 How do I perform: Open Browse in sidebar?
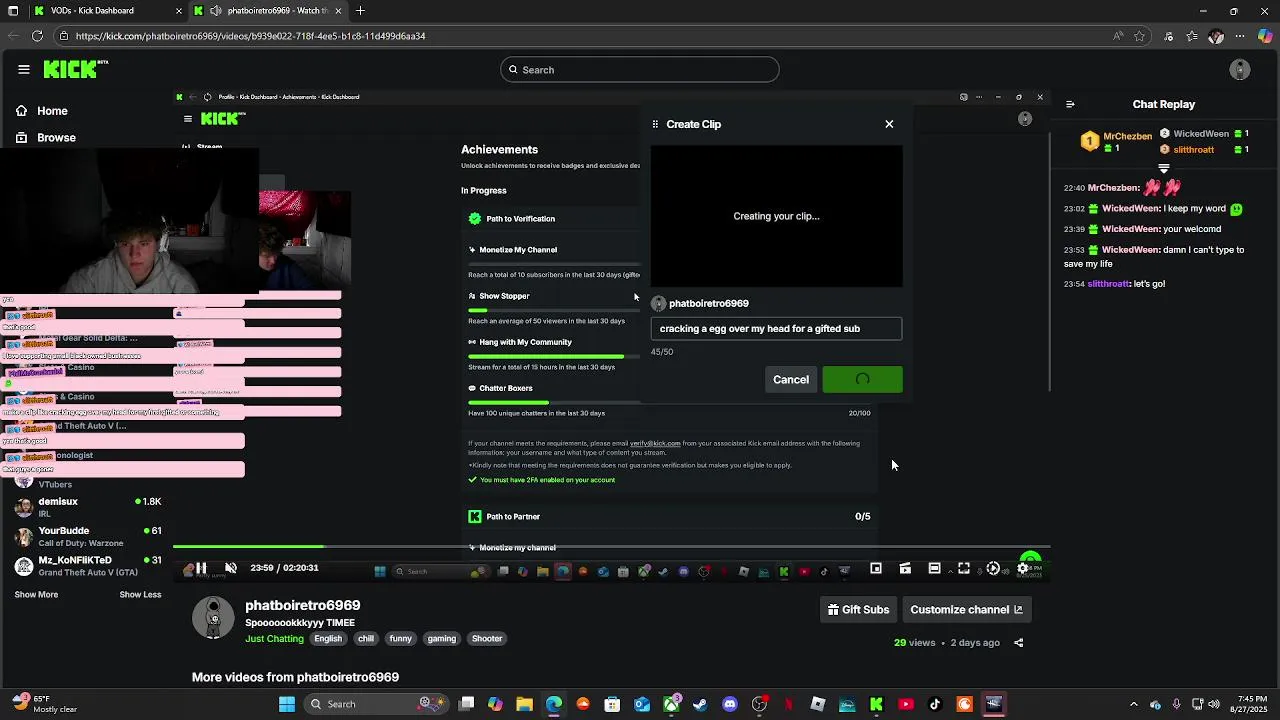46,138
